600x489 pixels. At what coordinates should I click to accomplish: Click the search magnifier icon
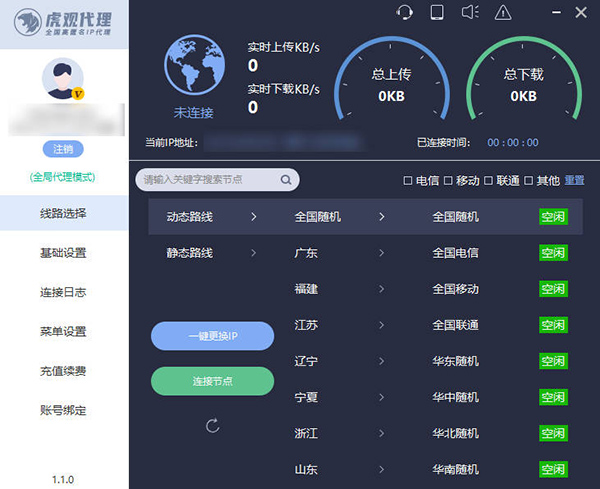click(x=285, y=180)
